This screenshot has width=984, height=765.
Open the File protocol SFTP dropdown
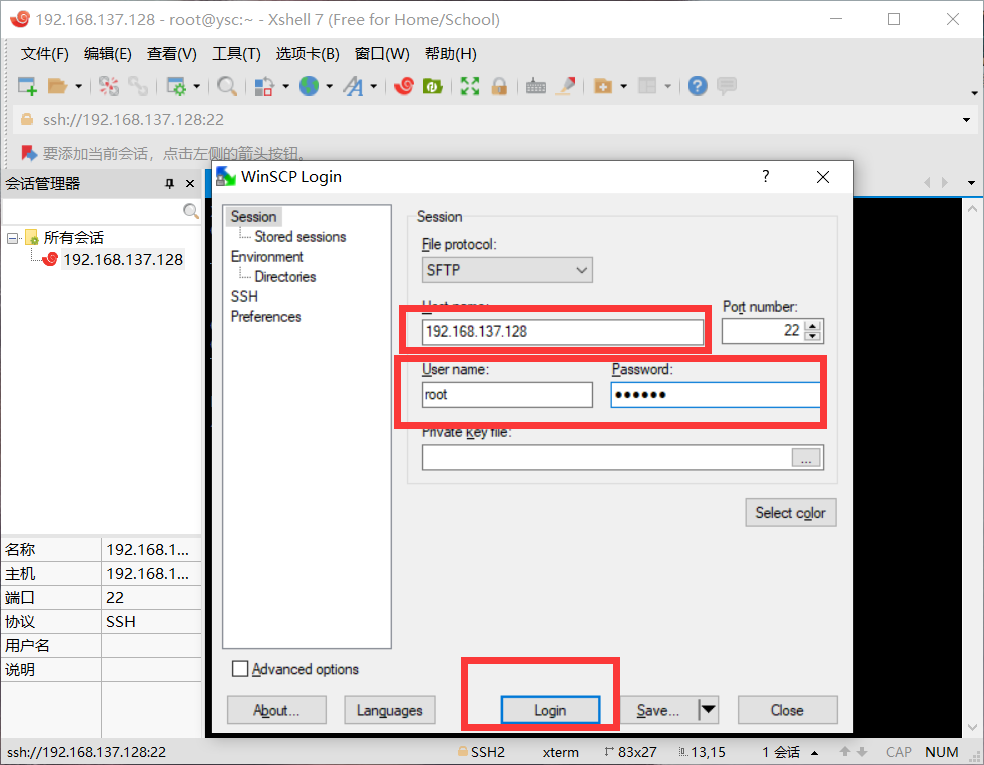click(x=507, y=270)
